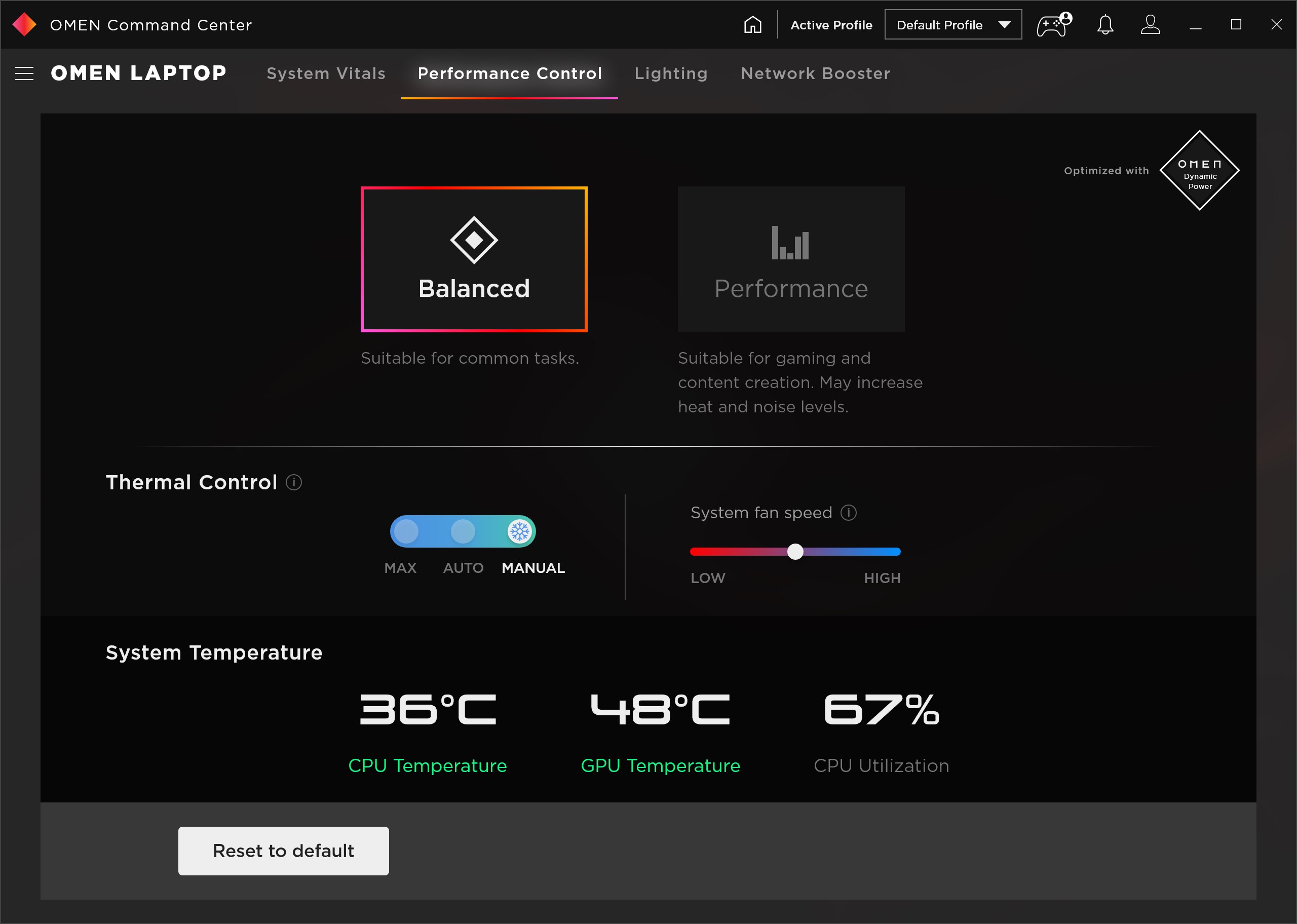This screenshot has width=1297, height=924.
Task: Open the Lighting tab
Action: tap(671, 73)
